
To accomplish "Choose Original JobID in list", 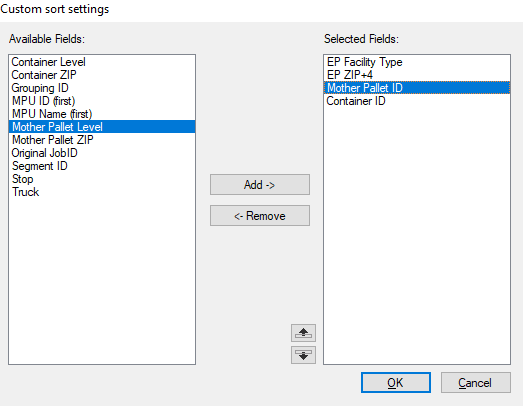I will tap(102, 153).
